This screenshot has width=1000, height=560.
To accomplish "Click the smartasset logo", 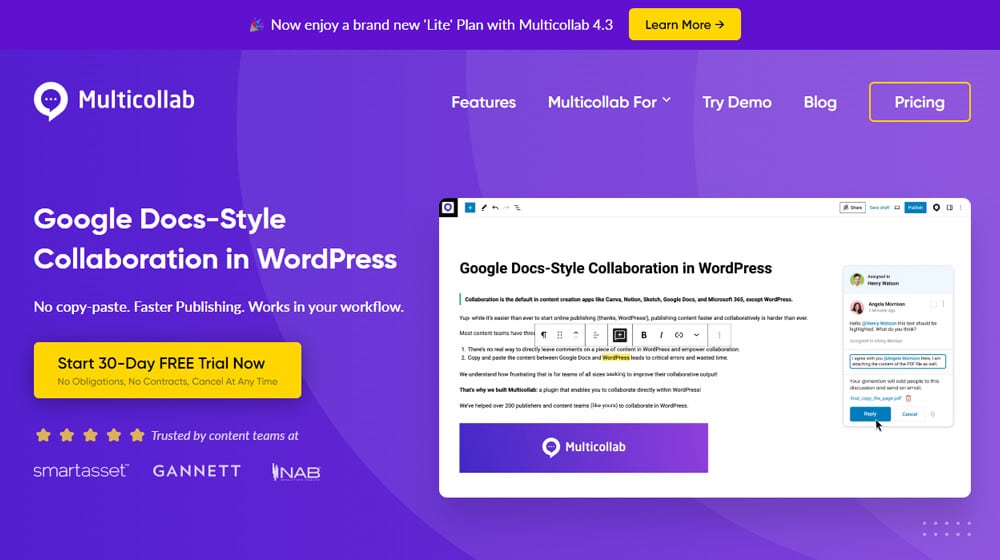I will tap(81, 471).
